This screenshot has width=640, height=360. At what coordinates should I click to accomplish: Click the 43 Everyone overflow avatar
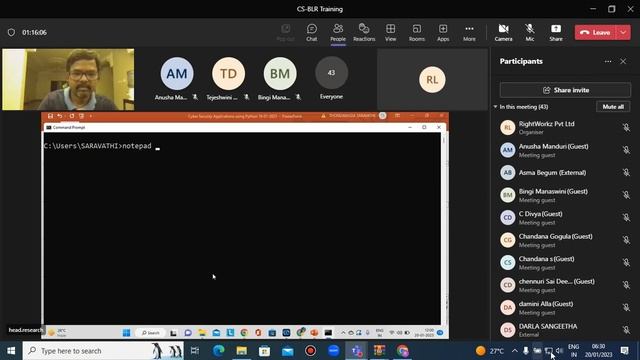331,73
